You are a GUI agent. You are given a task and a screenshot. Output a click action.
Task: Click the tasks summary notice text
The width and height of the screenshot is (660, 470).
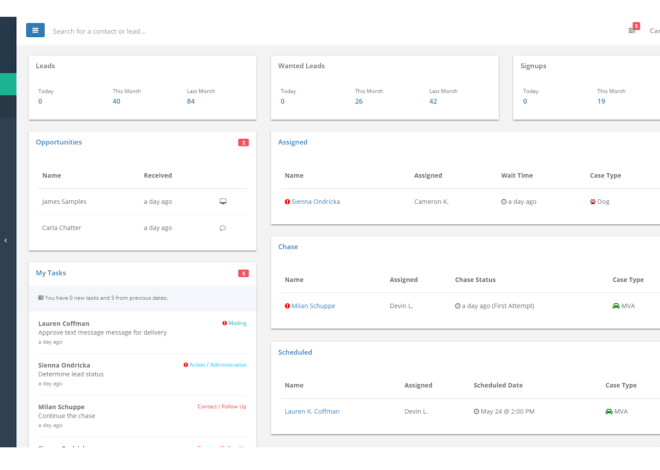[x=106, y=297]
